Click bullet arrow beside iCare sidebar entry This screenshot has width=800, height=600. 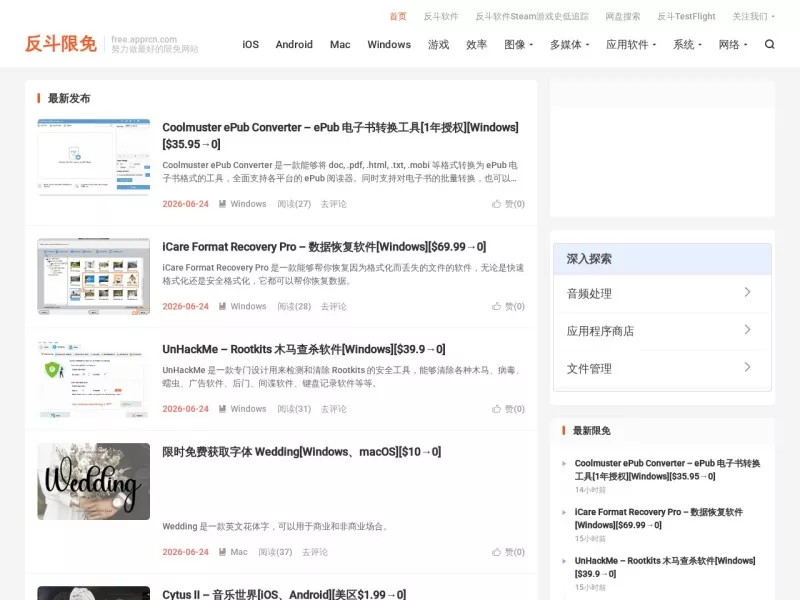click(x=564, y=512)
